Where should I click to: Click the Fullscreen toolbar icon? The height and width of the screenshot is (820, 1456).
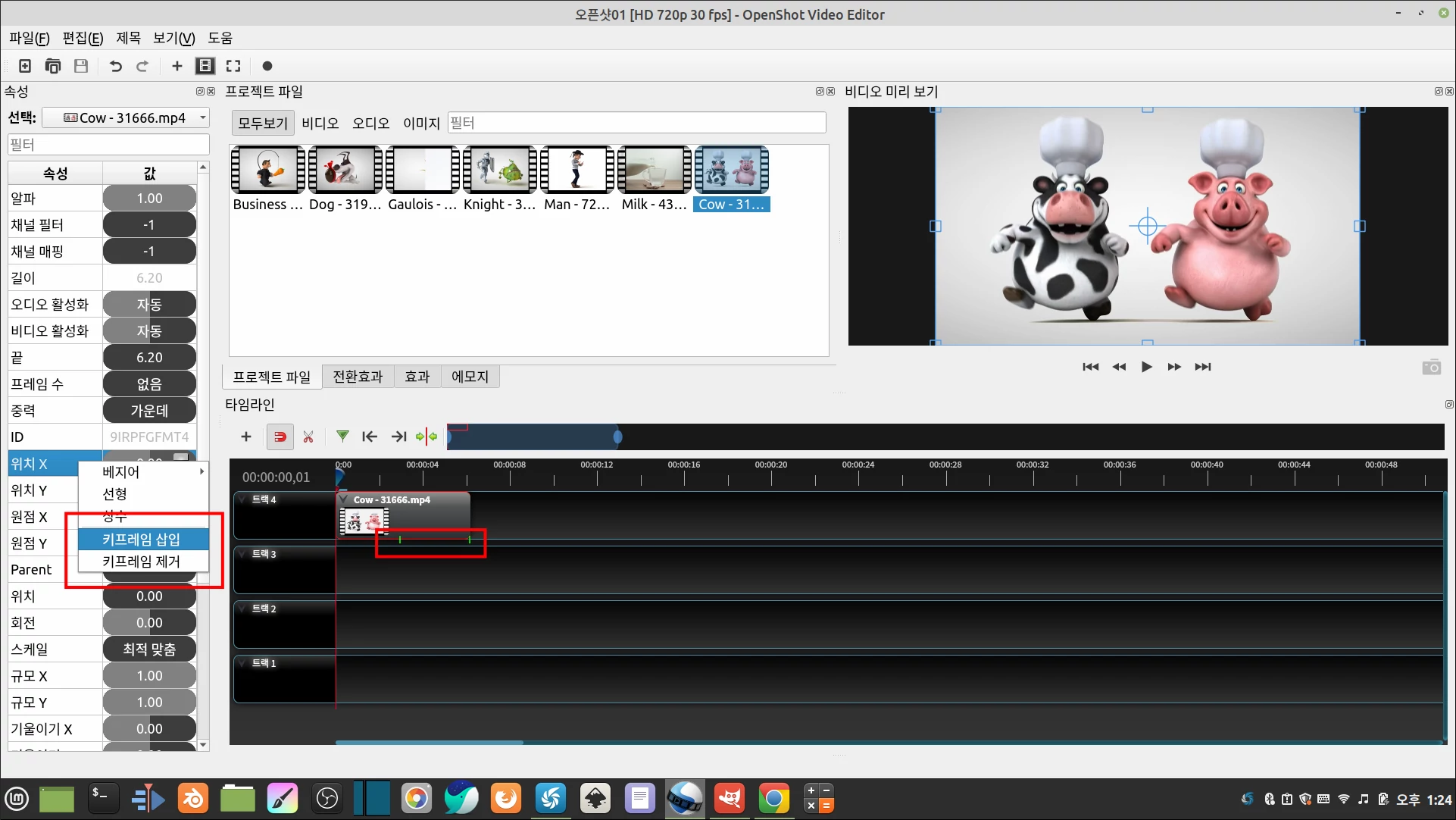click(x=233, y=66)
